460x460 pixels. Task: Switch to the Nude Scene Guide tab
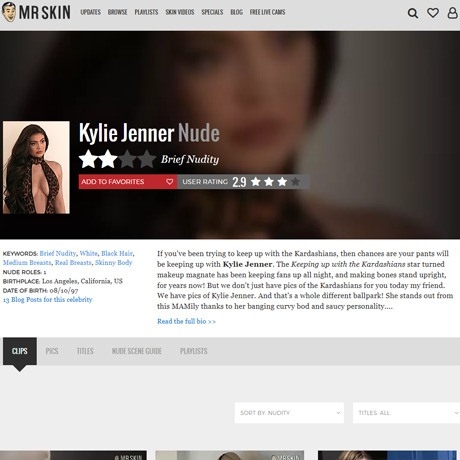137,351
